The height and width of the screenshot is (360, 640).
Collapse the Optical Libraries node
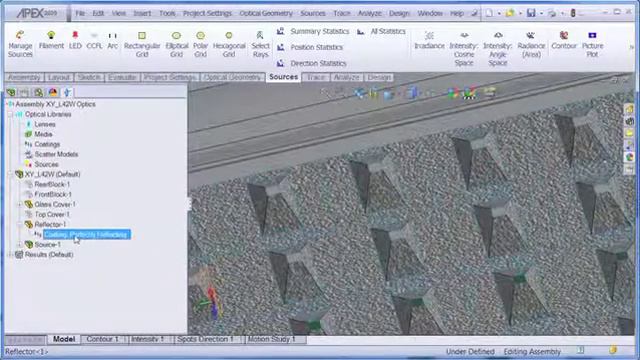pos(10,114)
